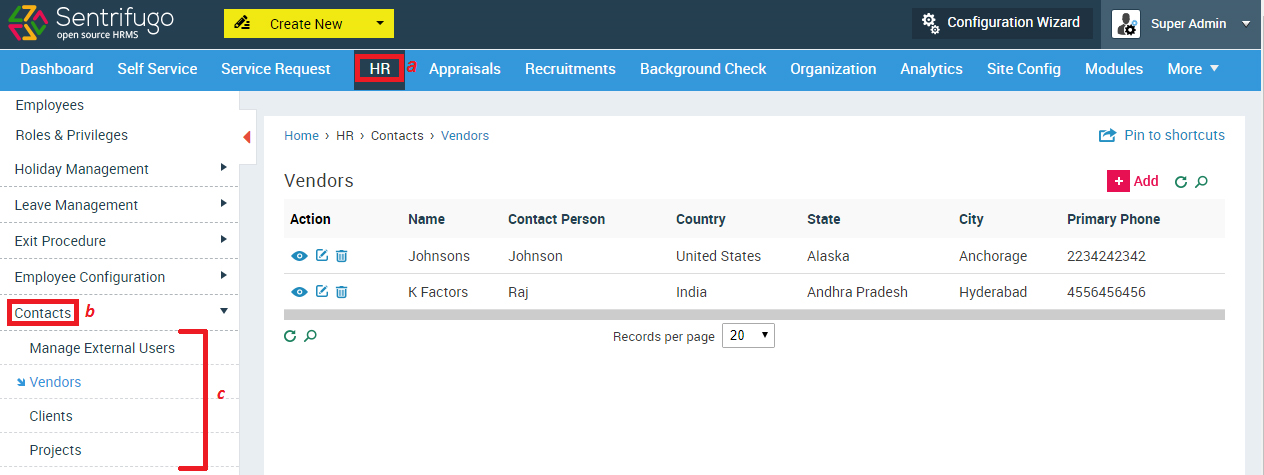Click the gray horizontal table scrollbar

[755, 315]
